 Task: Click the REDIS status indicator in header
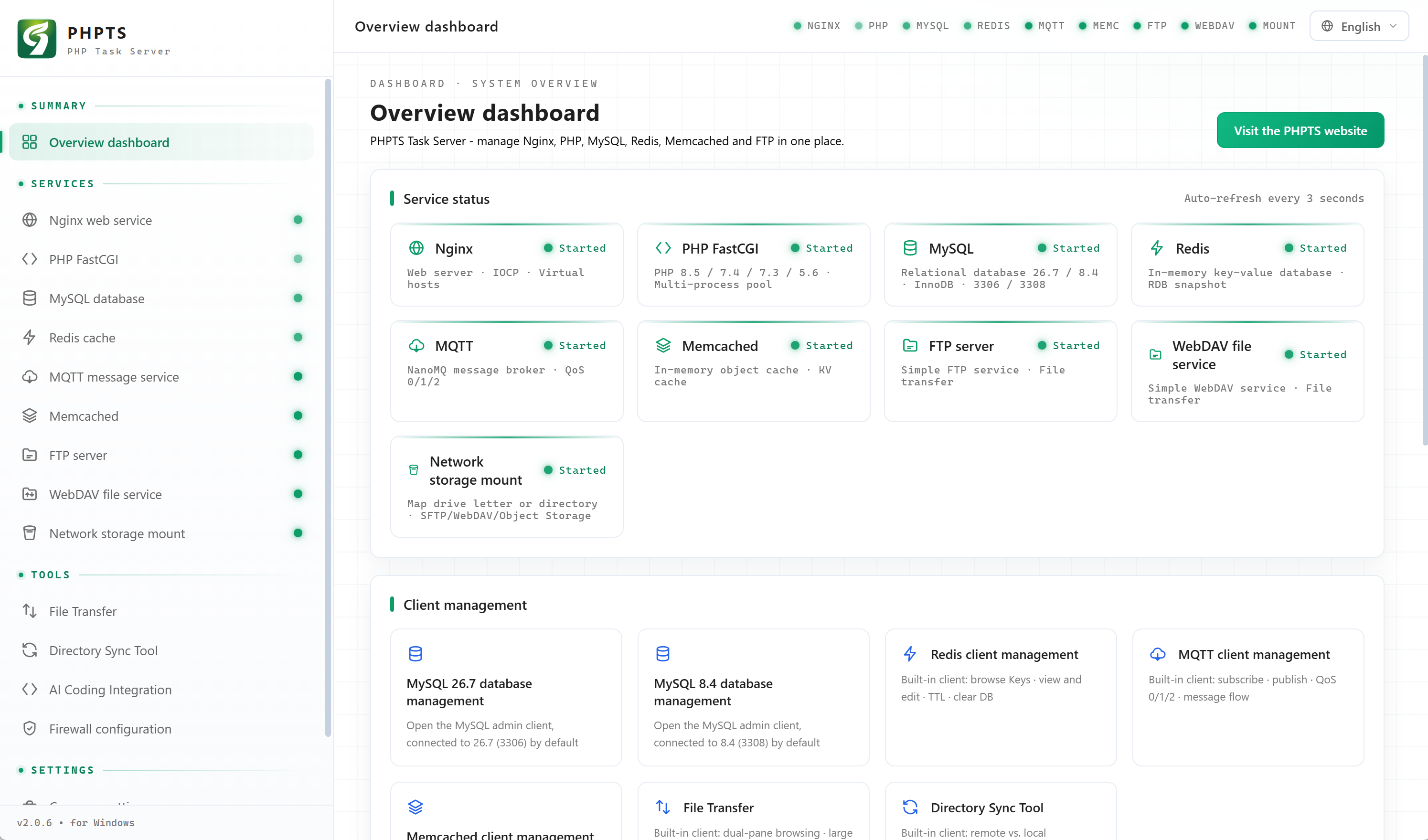987,25
